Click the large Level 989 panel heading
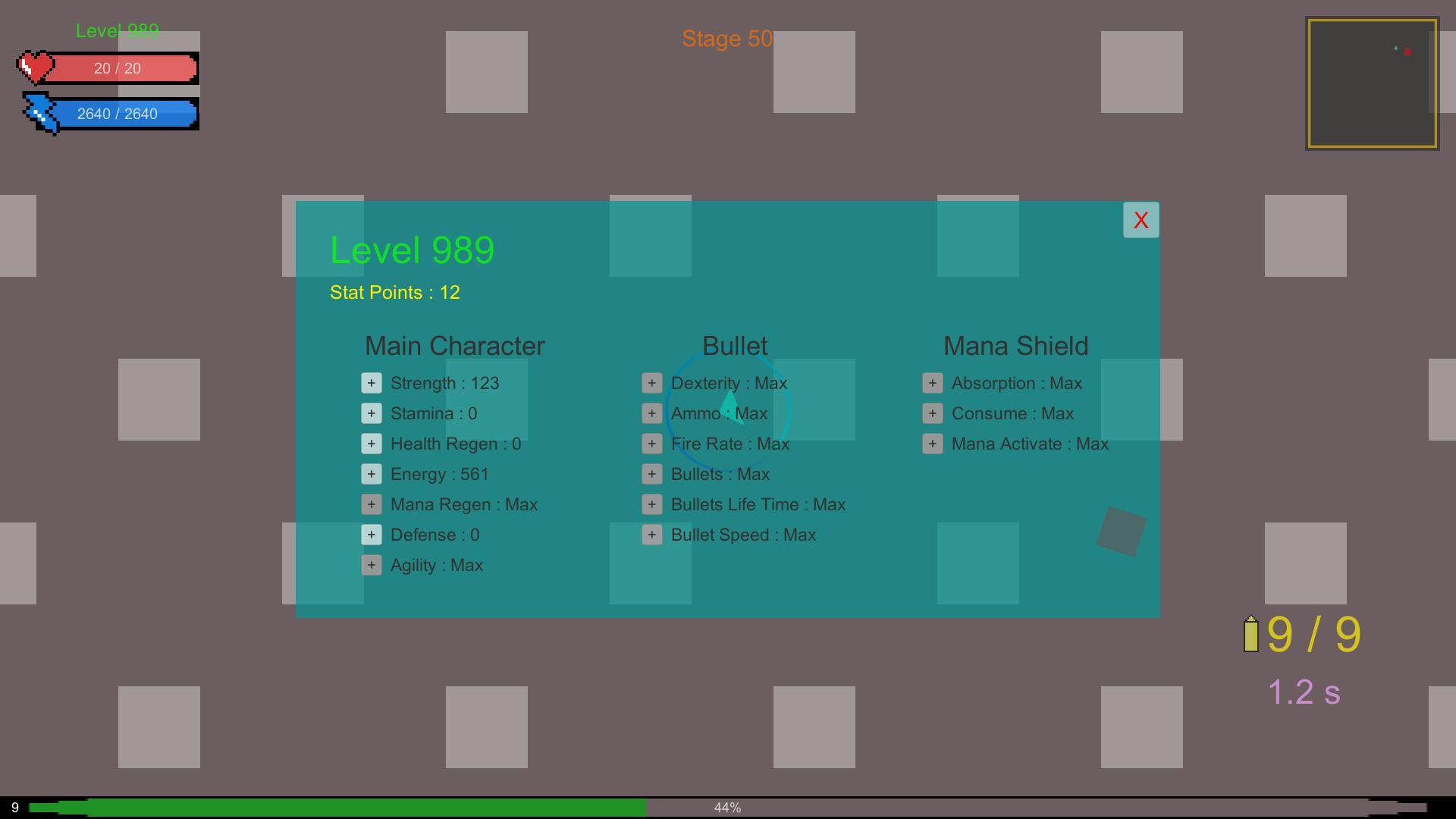 [x=413, y=250]
